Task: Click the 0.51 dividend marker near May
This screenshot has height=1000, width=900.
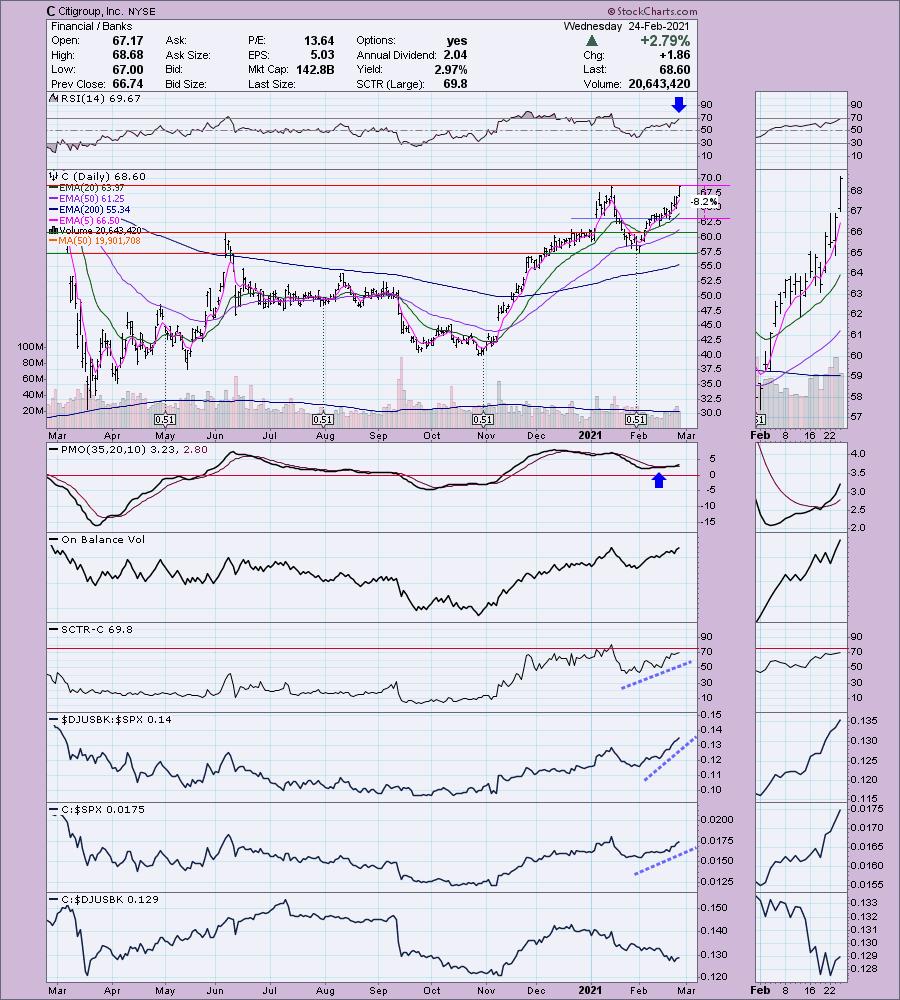Action: [165, 420]
